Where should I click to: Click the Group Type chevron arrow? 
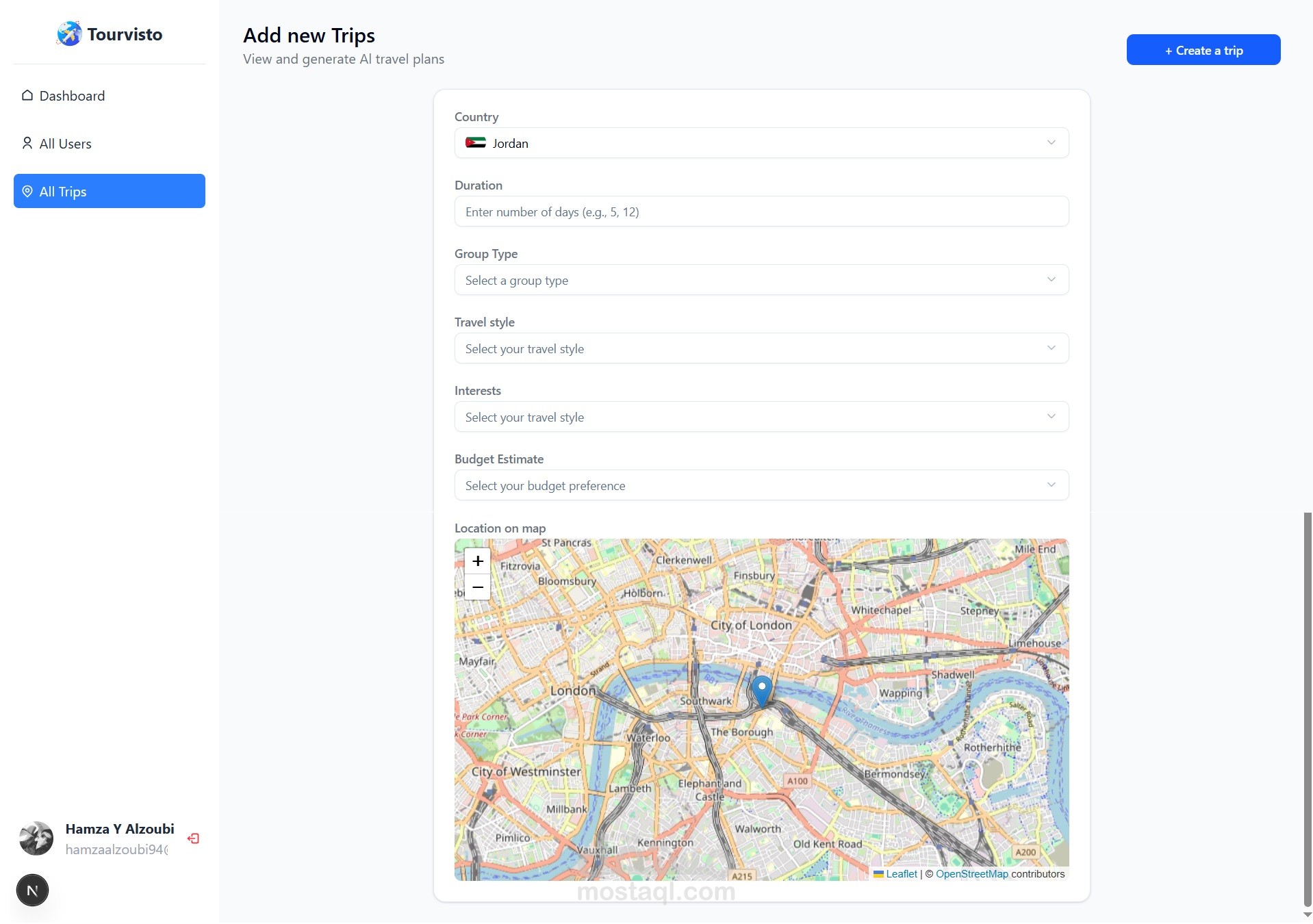coord(1051,279)
